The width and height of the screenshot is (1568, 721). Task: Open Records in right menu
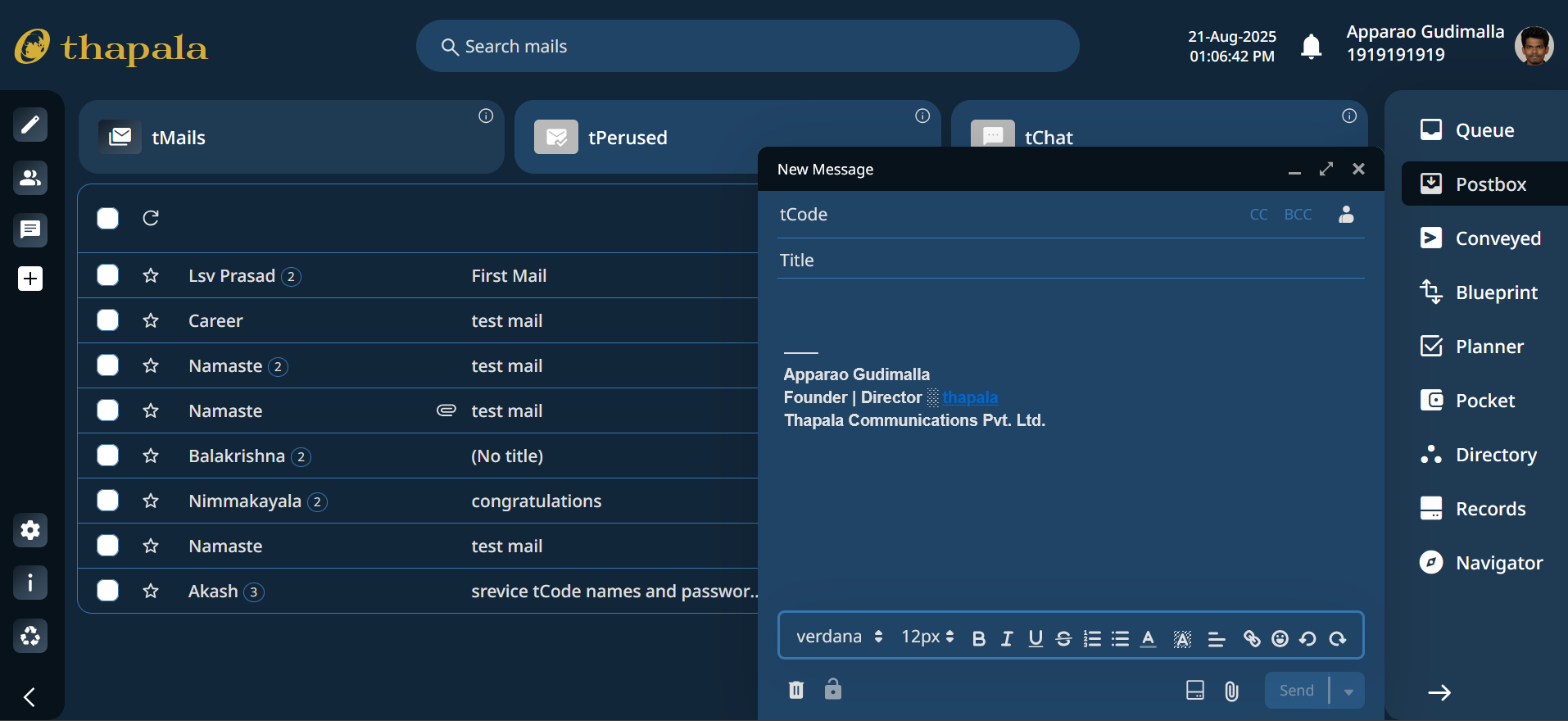1484,508
